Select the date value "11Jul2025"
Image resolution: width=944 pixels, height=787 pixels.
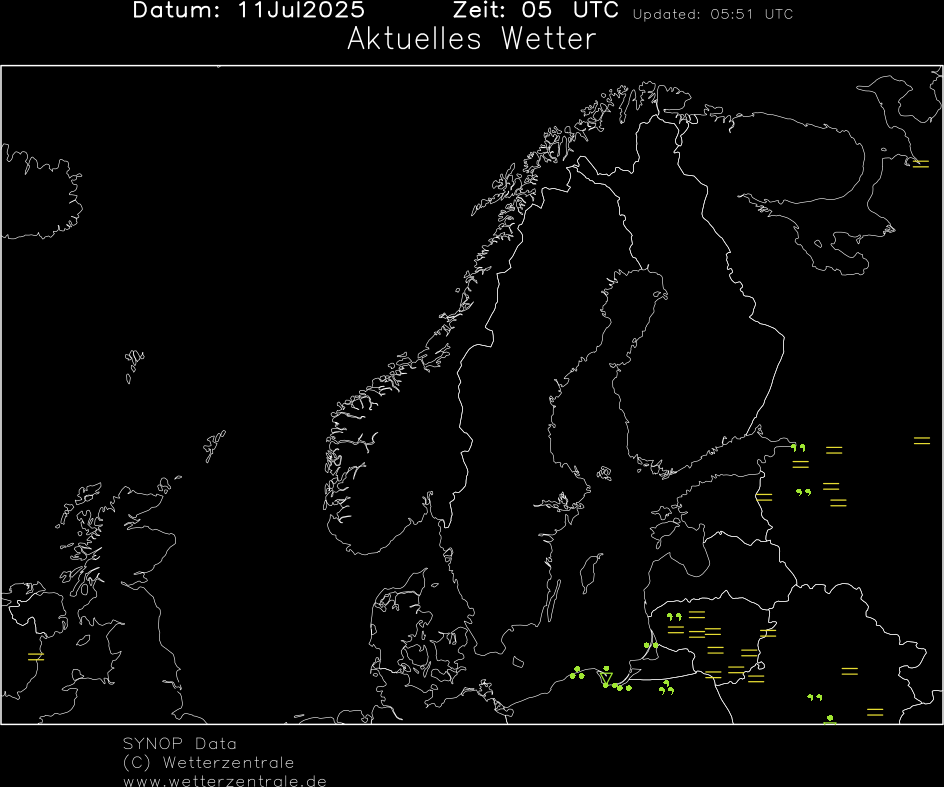click(301, 10)
